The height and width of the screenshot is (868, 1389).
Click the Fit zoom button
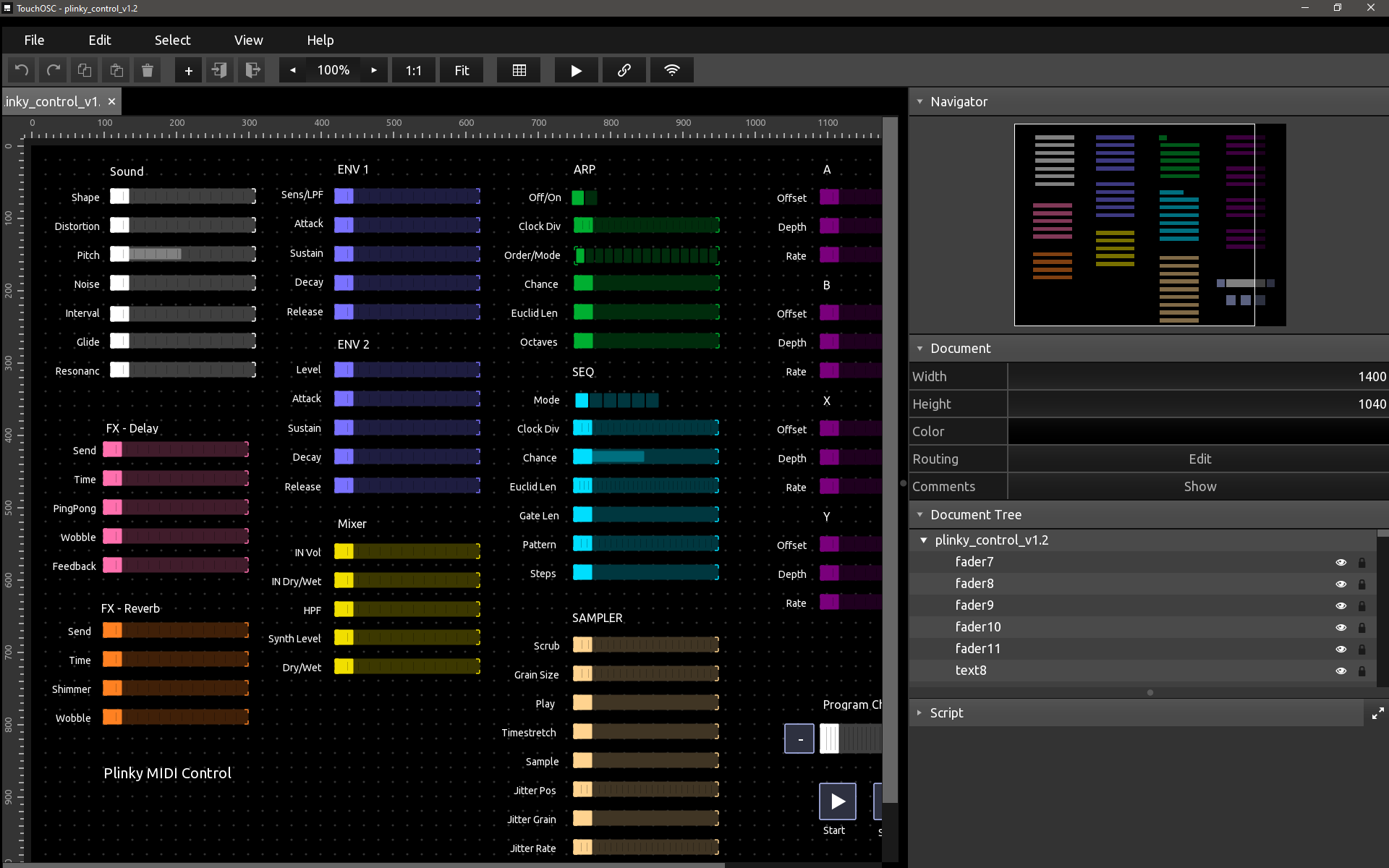coord(462,70)
